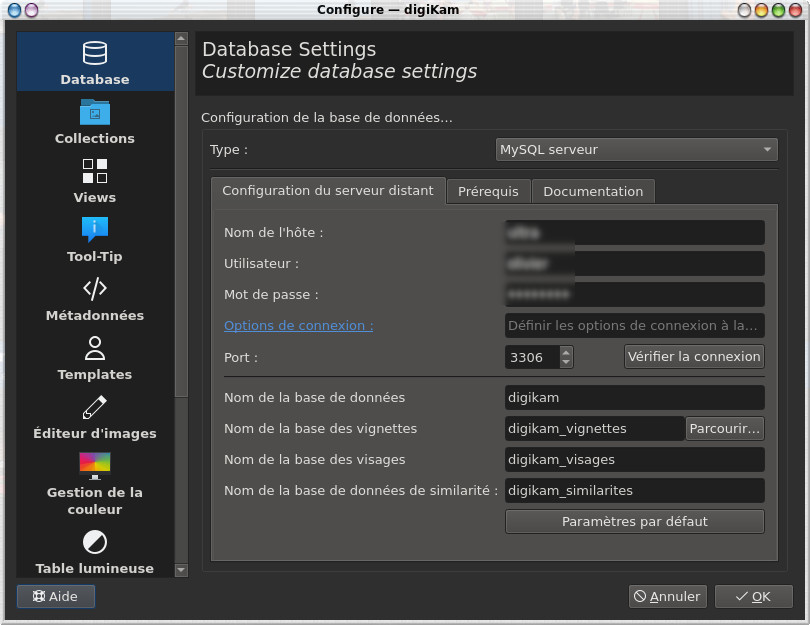Open the Type combo box showing MySQL serveur
810x625 pixels.
[x=636, y=150]
